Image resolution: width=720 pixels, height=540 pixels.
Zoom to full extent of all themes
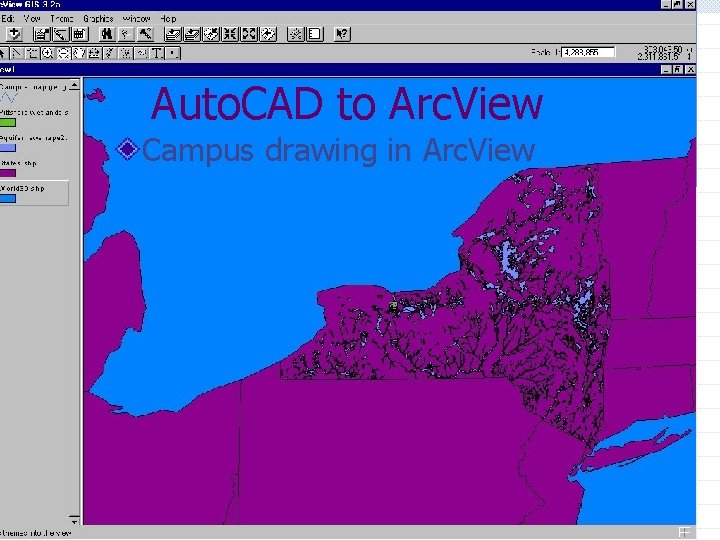[173, 34]
